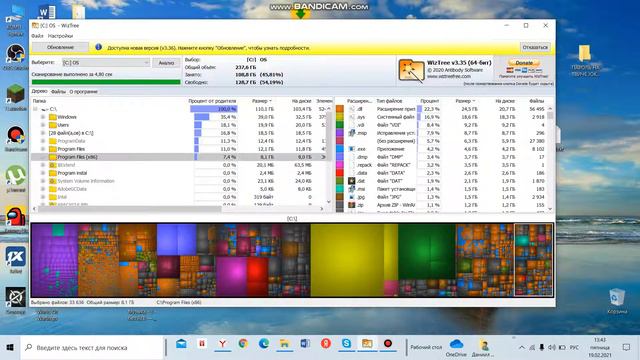Image resolution: width=640 pixels, height=360 pixels.
Task: Click the blue info icon in update banner
Action: (98, 47)
